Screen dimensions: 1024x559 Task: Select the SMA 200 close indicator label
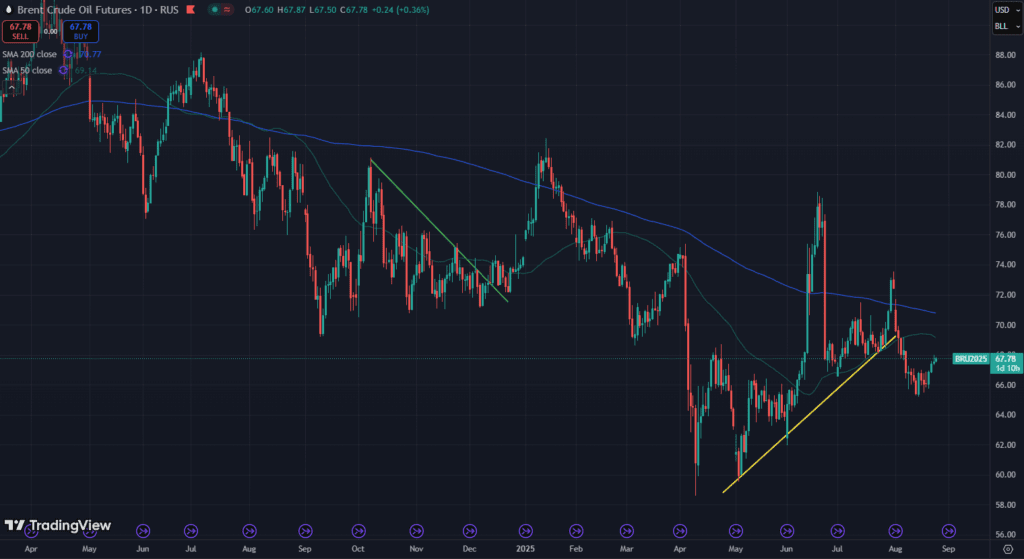tap(30, 54)
